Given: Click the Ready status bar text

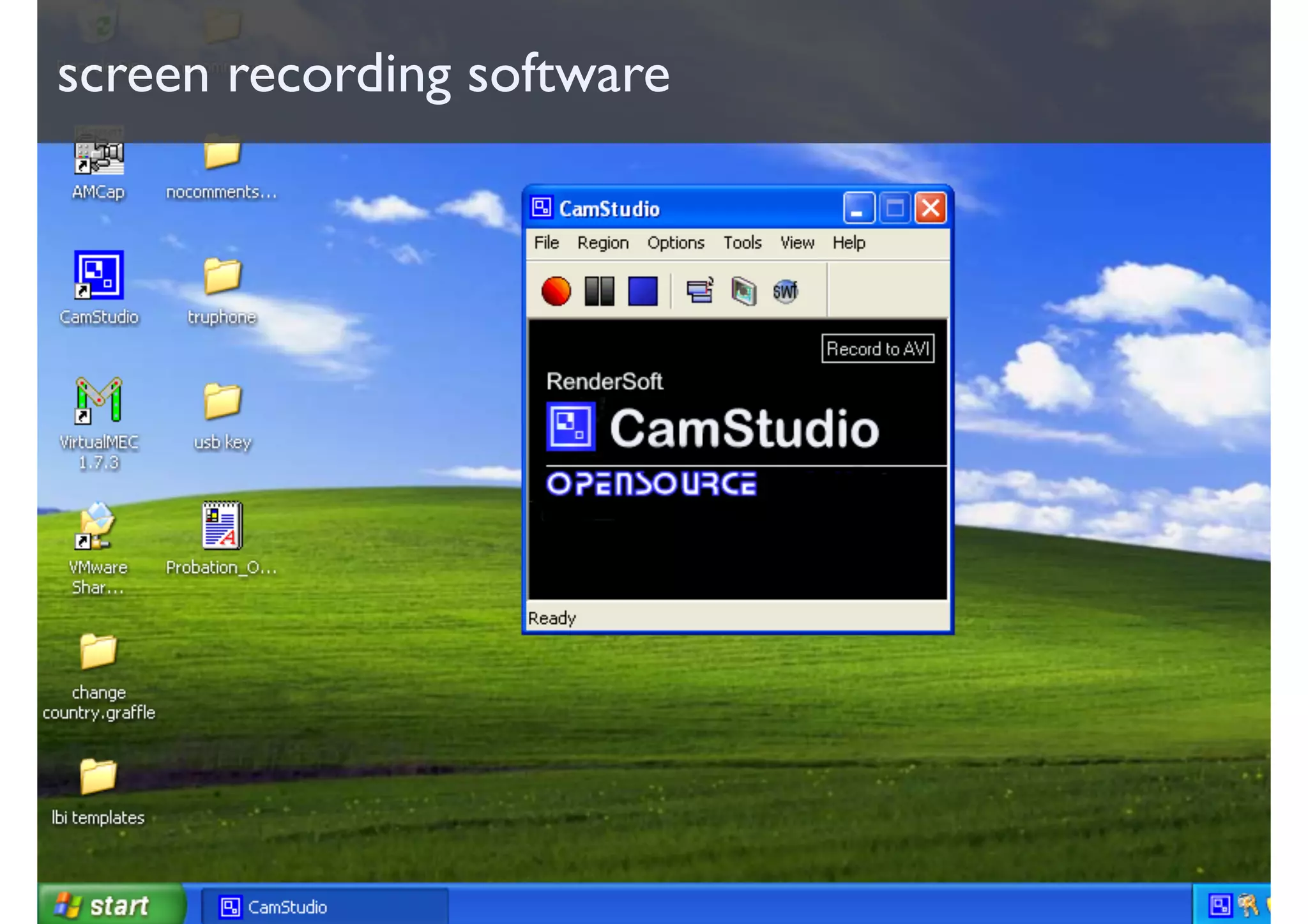Looking at the screenshot, I should click(552, 618).
